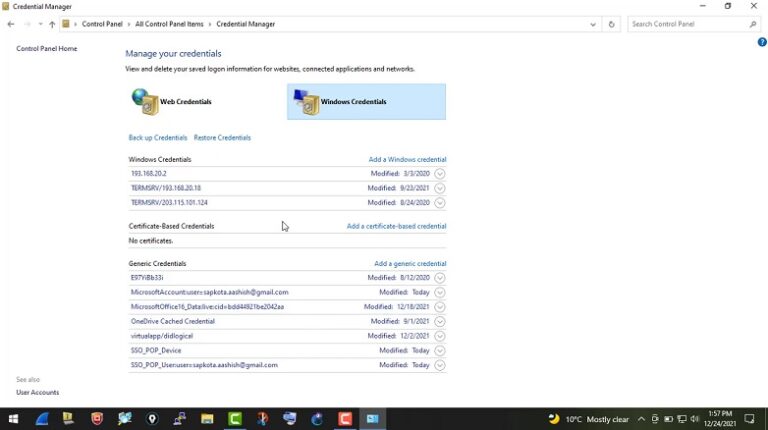Image resolution: width=768 pixels, height=430 pixels.
Task: Open the 'Add a generic credential' link
Action: [410, 264]
